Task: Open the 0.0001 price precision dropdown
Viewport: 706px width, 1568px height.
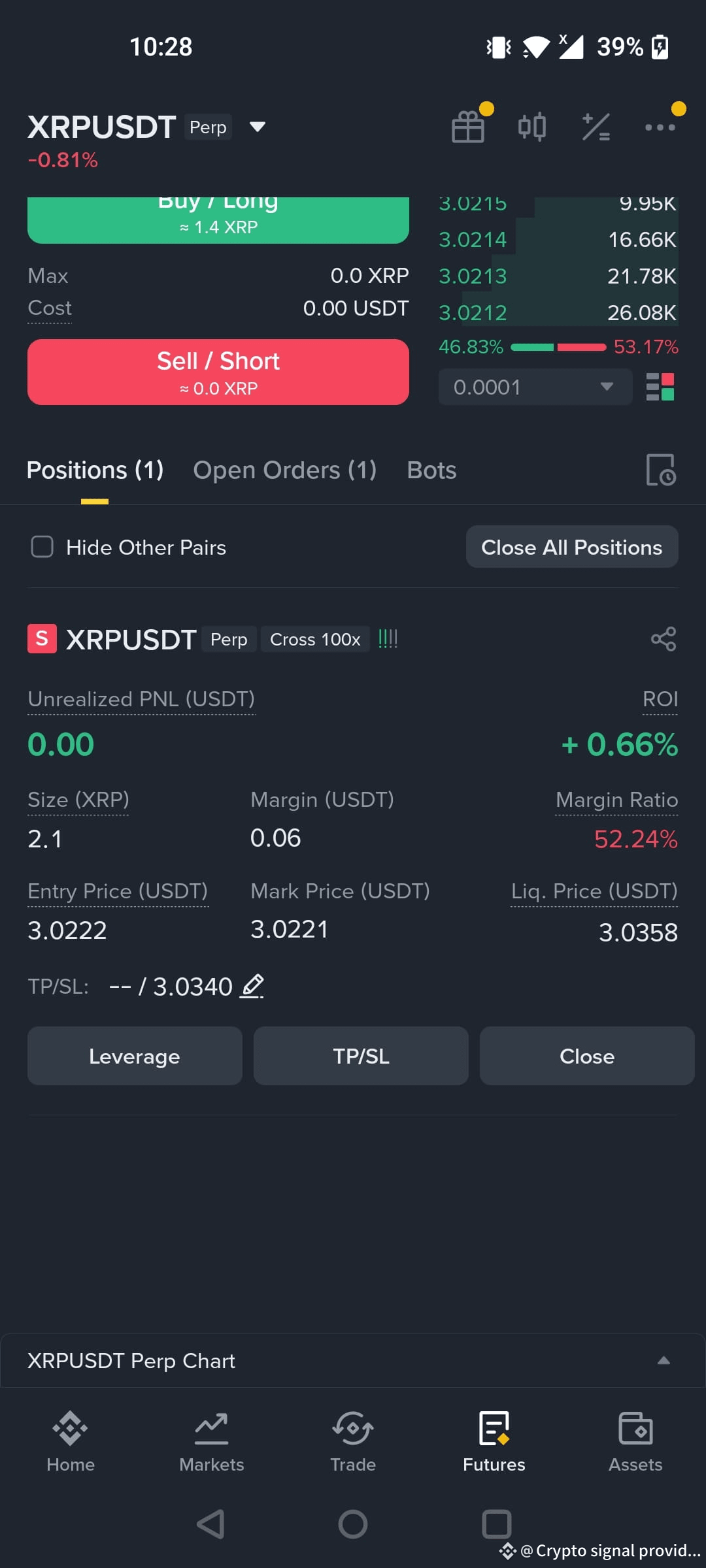Action: pyautogui.click(x=535, y=387)
